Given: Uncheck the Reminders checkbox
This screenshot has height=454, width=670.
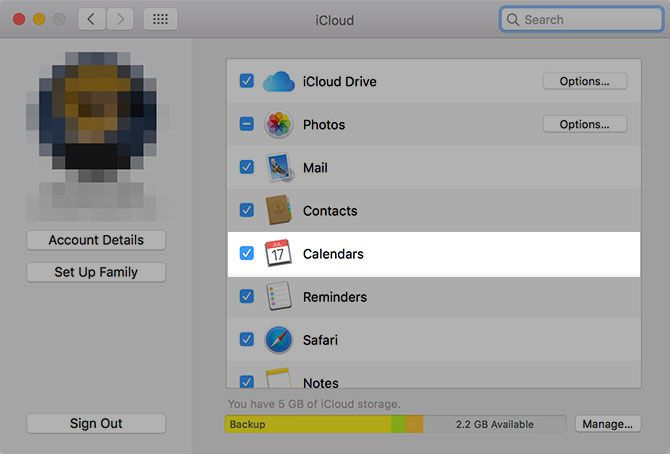Looking at the screenshot, I should (x=247, y=296).
